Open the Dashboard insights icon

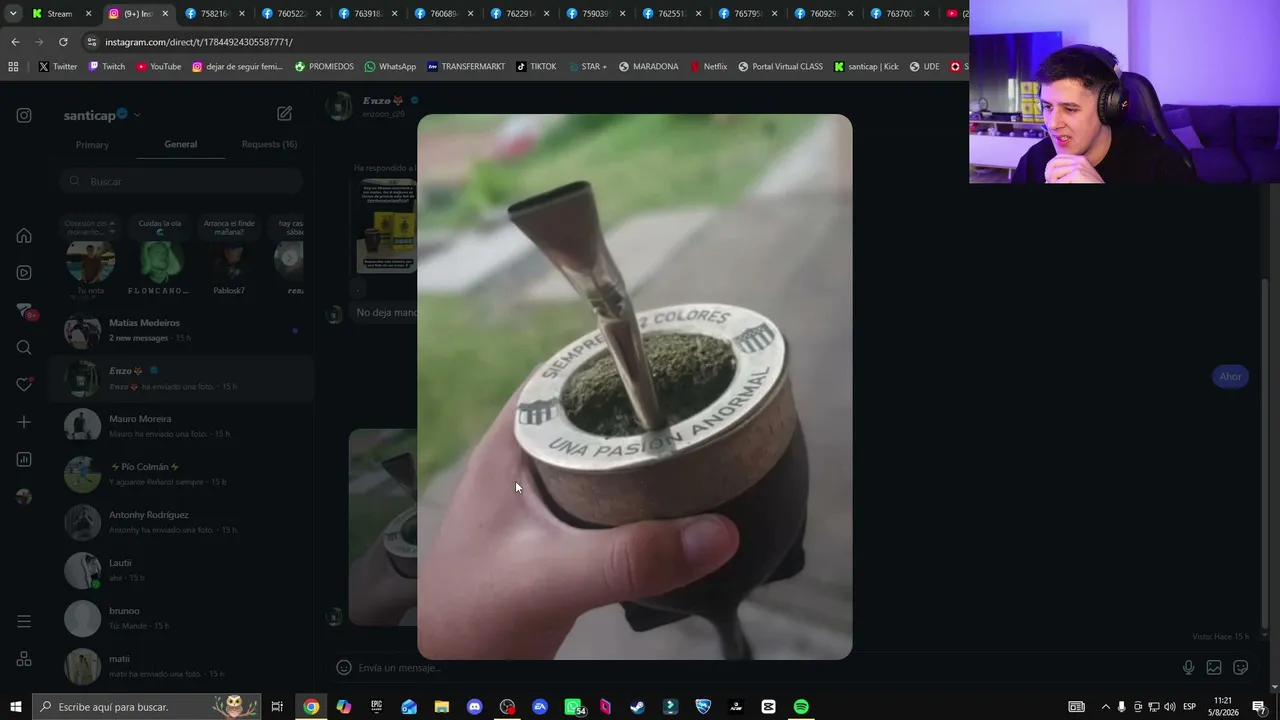click(x=24, y=460)
